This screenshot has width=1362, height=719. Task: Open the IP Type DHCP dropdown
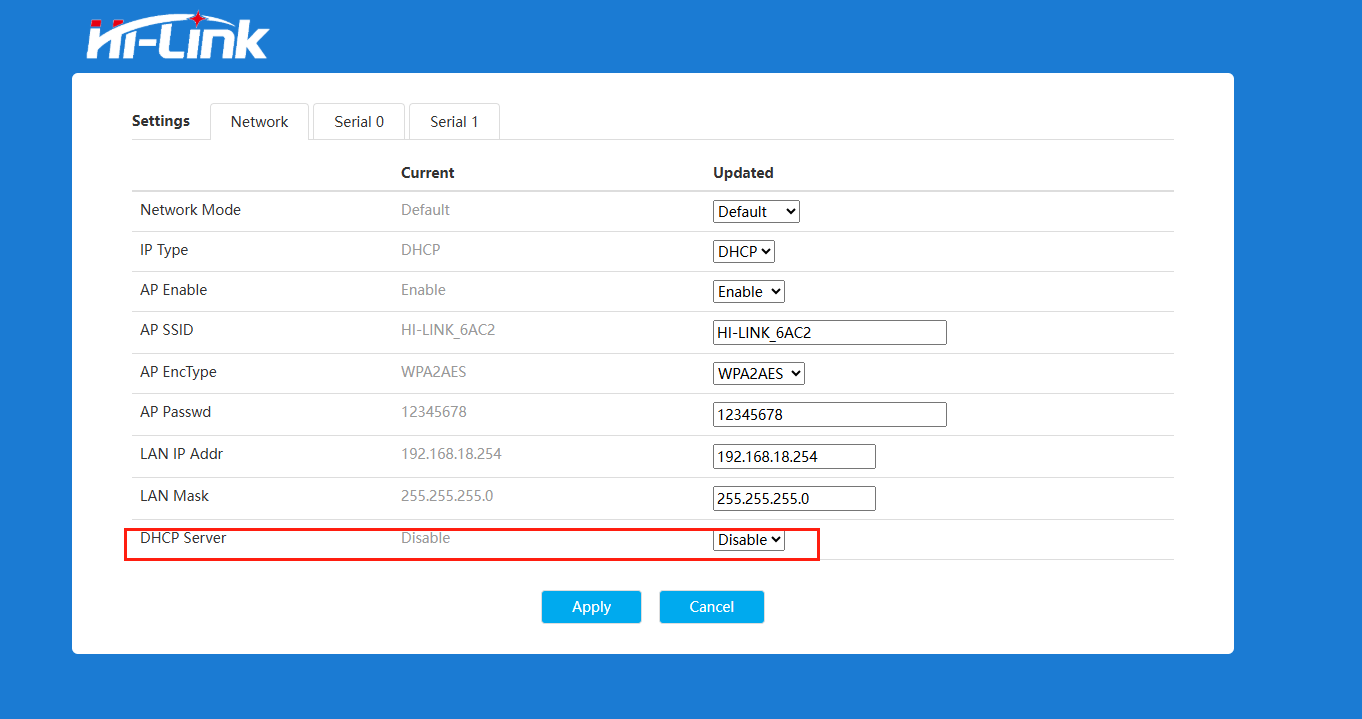click(x=744, y=251)
